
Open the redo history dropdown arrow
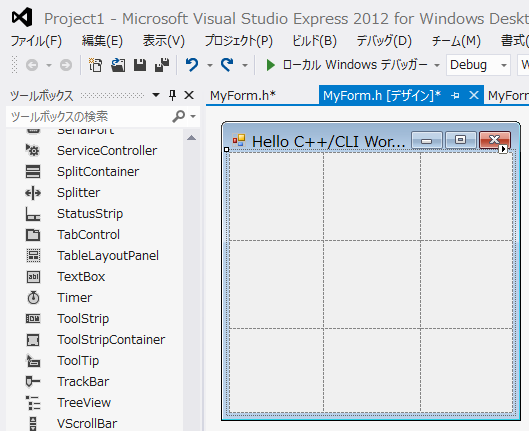coord(245,65)
